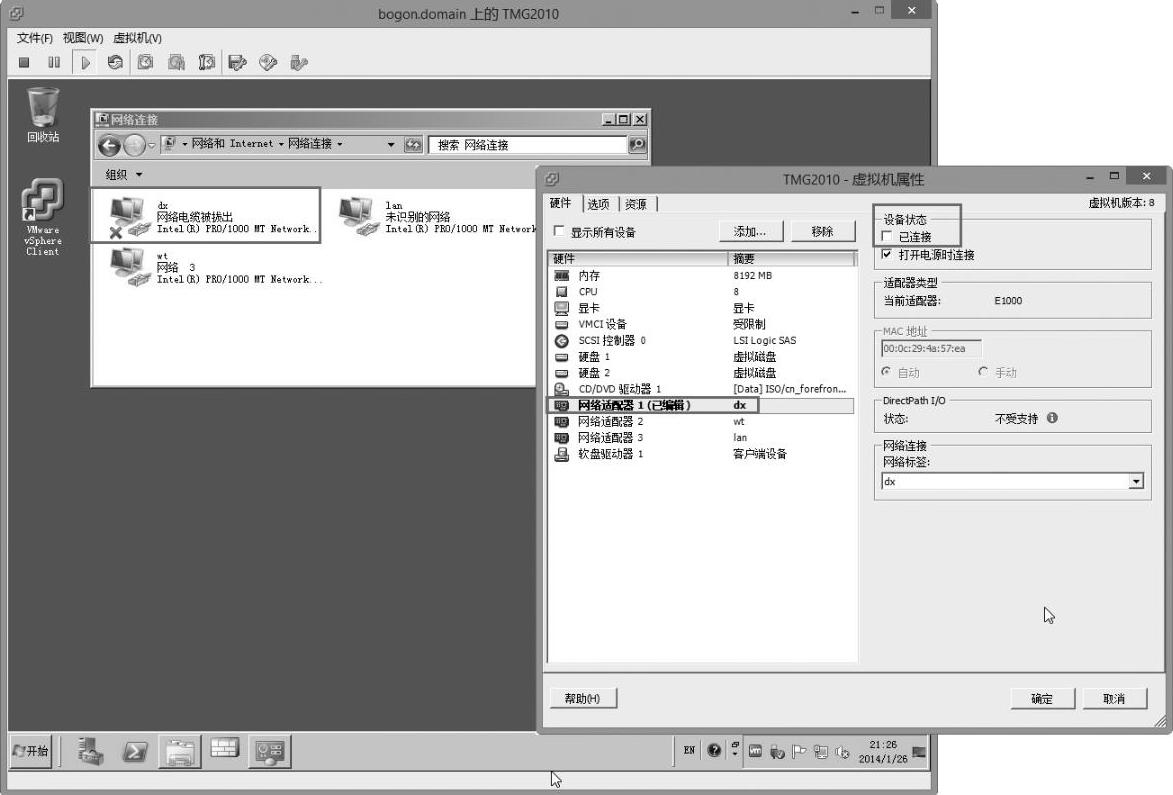Select 网络适配器 3 in hardware list
Screen dimensions: 1173x795
click(702, 438)
